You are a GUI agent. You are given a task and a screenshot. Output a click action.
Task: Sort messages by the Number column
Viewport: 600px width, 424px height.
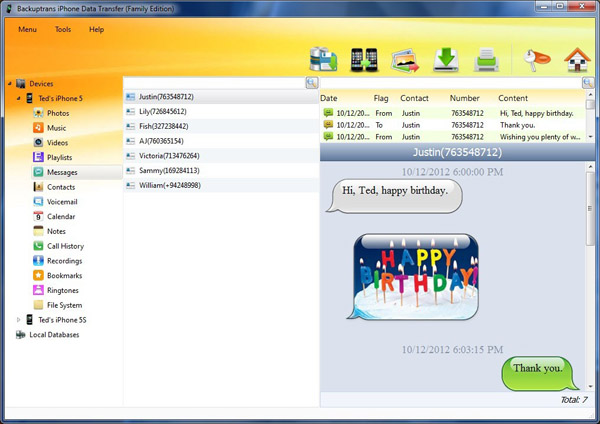(464, 98)
